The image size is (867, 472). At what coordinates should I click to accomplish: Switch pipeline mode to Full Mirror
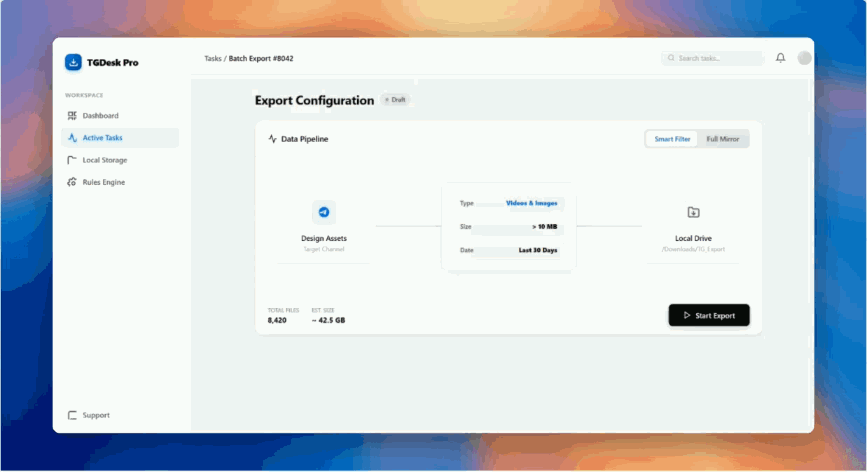722,139
